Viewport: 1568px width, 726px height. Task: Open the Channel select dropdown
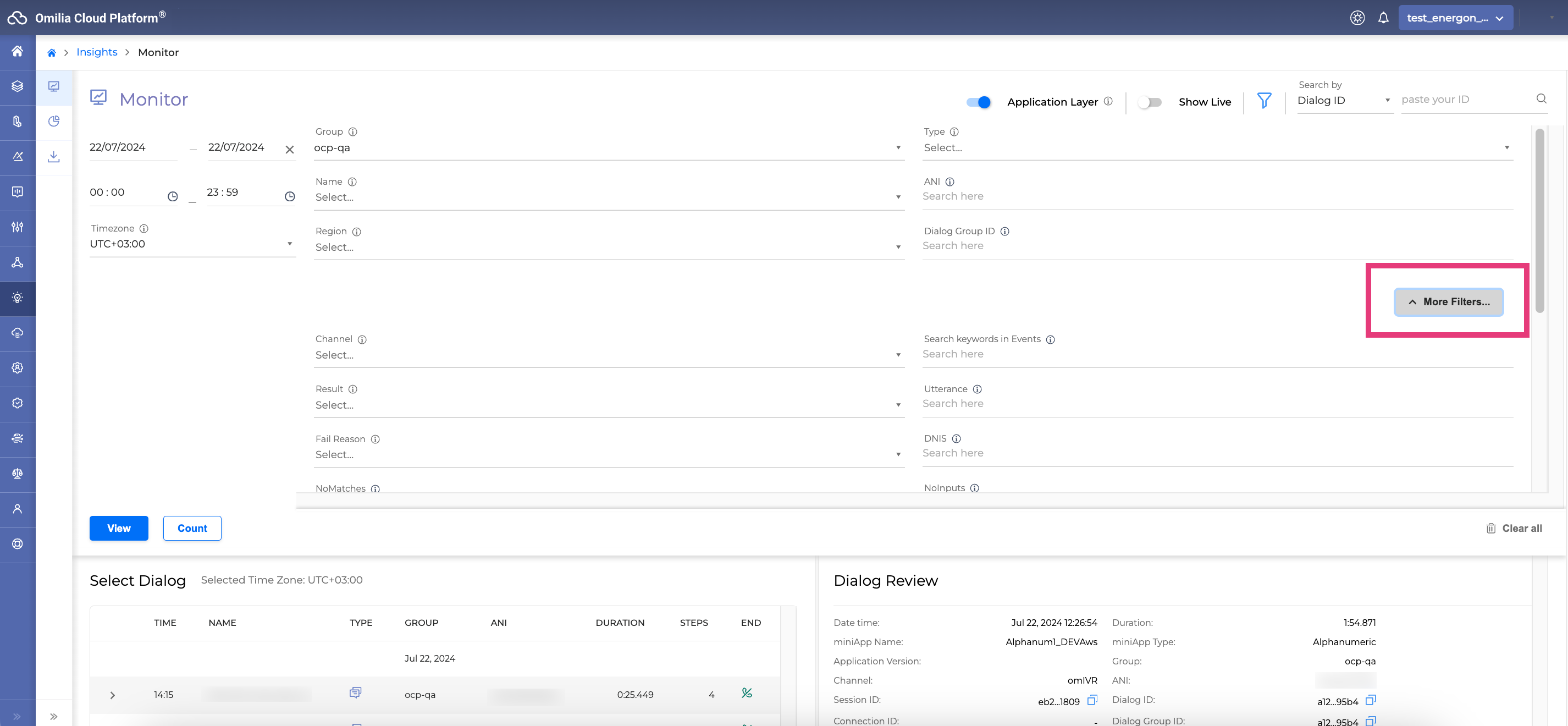click(608, 354)
